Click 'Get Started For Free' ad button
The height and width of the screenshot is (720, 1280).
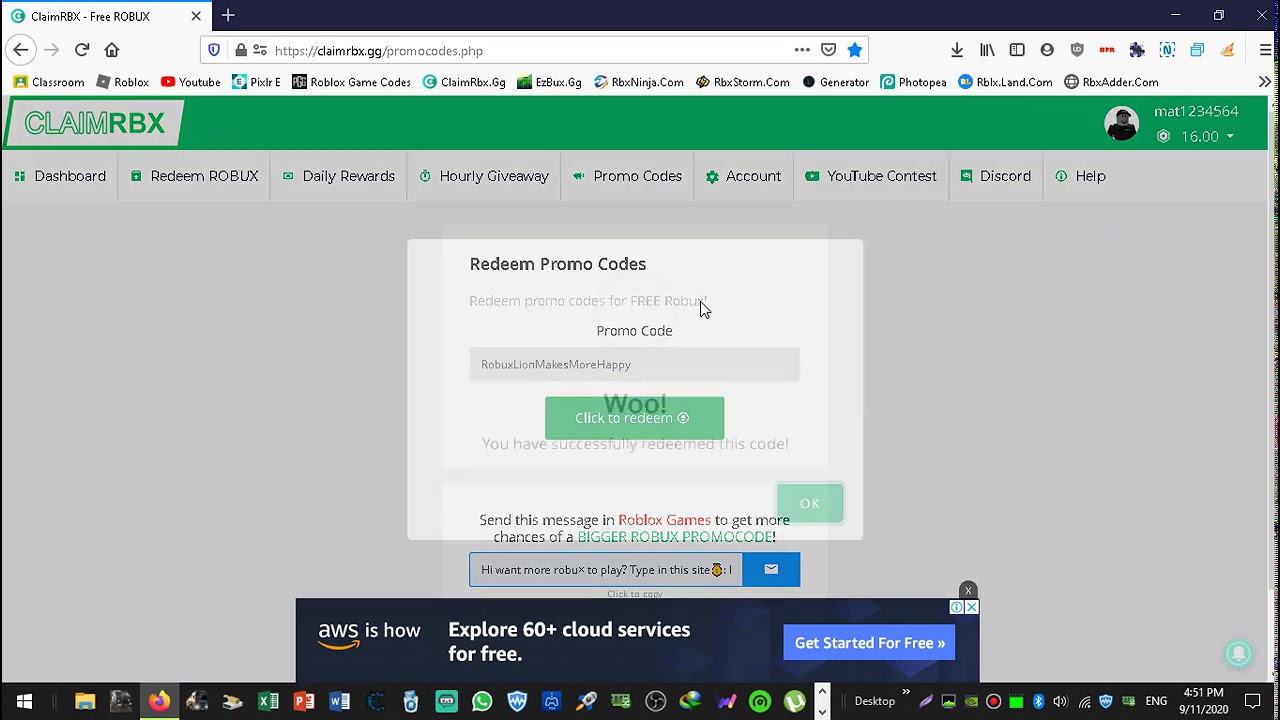click(x=870, y=643)
